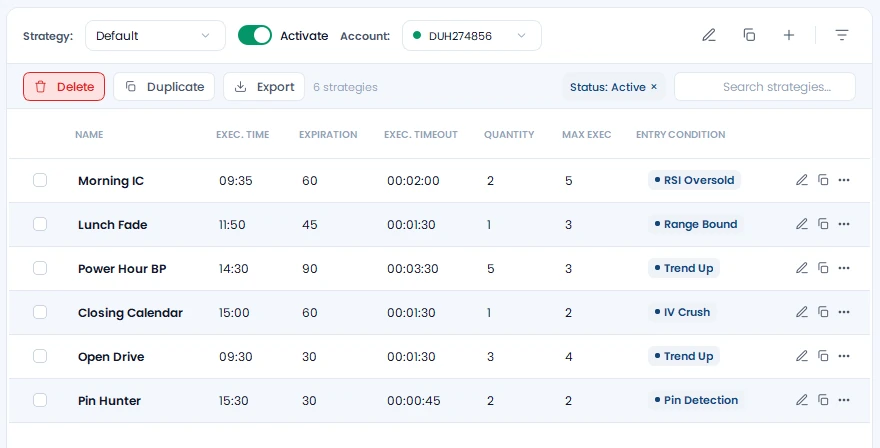
Task: Select the Open Drive strategy name
Action: coord(111,356)
